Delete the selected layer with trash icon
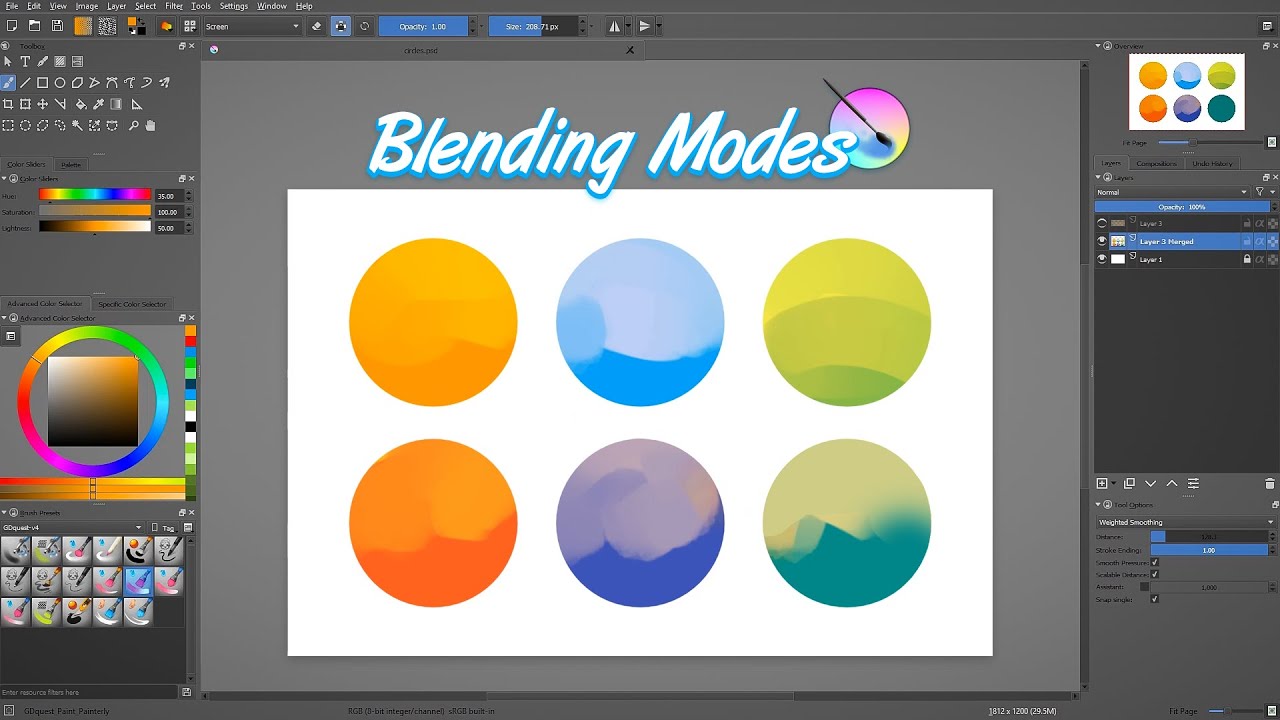The width and height of the screenshot is (1280, 720). (1270, 484)
